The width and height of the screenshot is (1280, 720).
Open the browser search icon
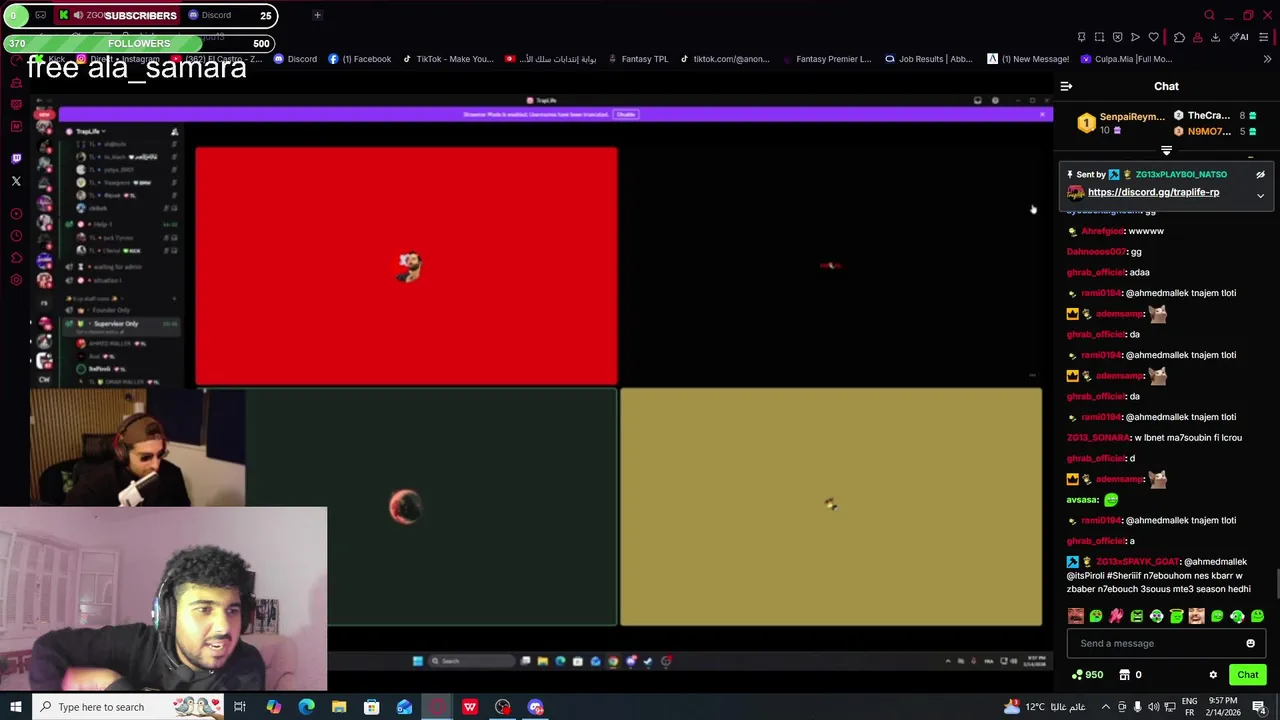coord(1209,15)
